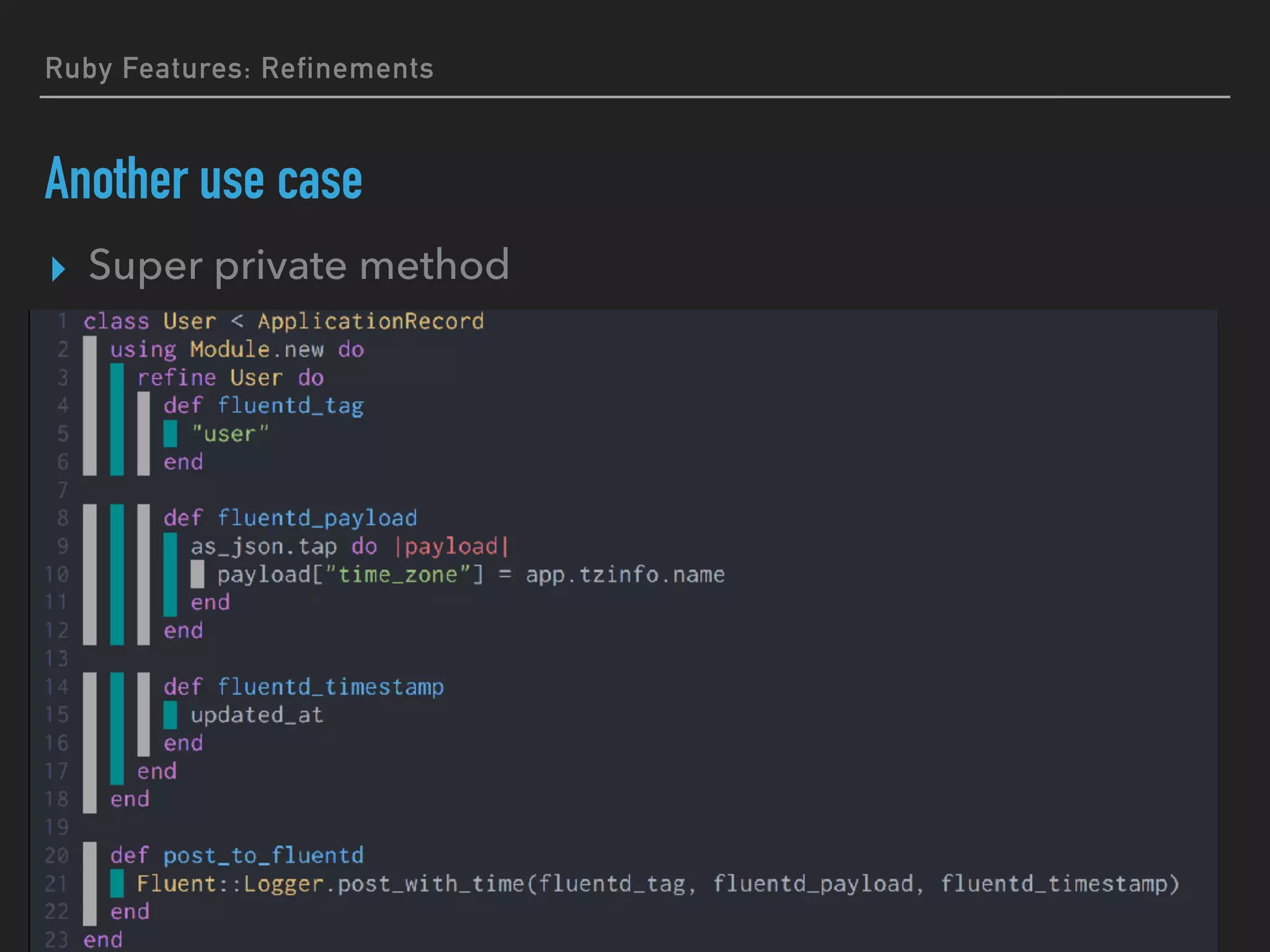Click the post_to_fluentd method name

[263, 856]
